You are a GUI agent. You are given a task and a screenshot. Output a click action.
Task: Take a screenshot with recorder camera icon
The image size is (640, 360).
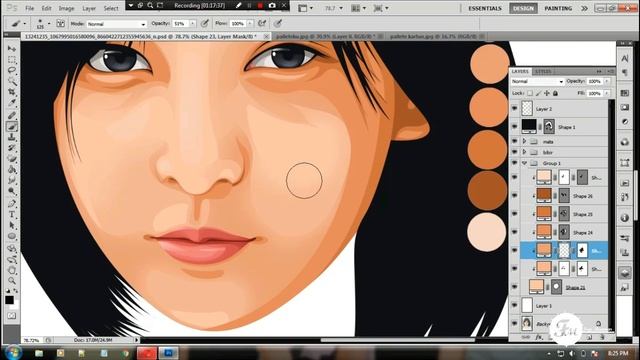tap(272, 6)
